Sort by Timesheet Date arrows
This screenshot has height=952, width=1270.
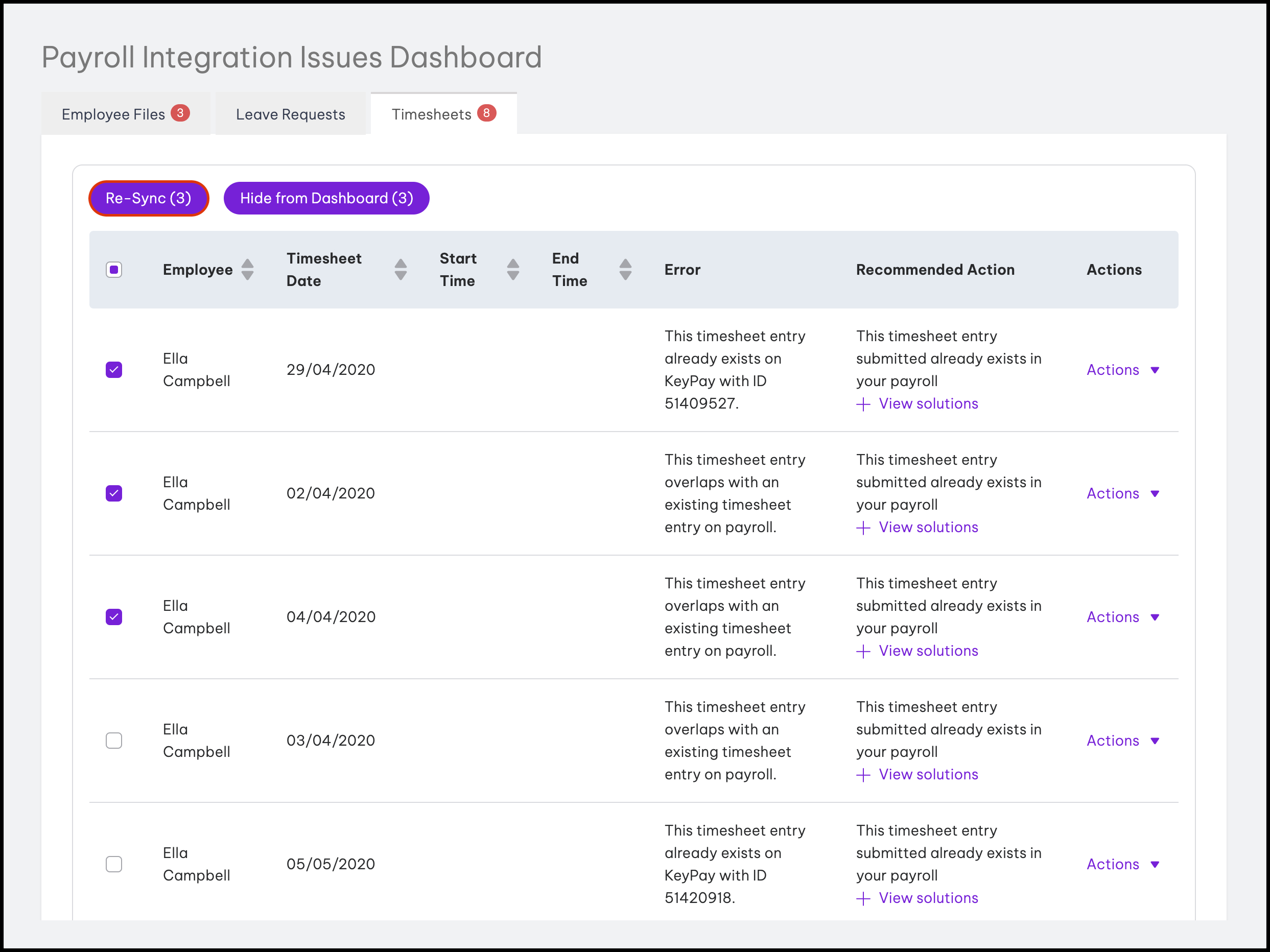tap(401, 270)
